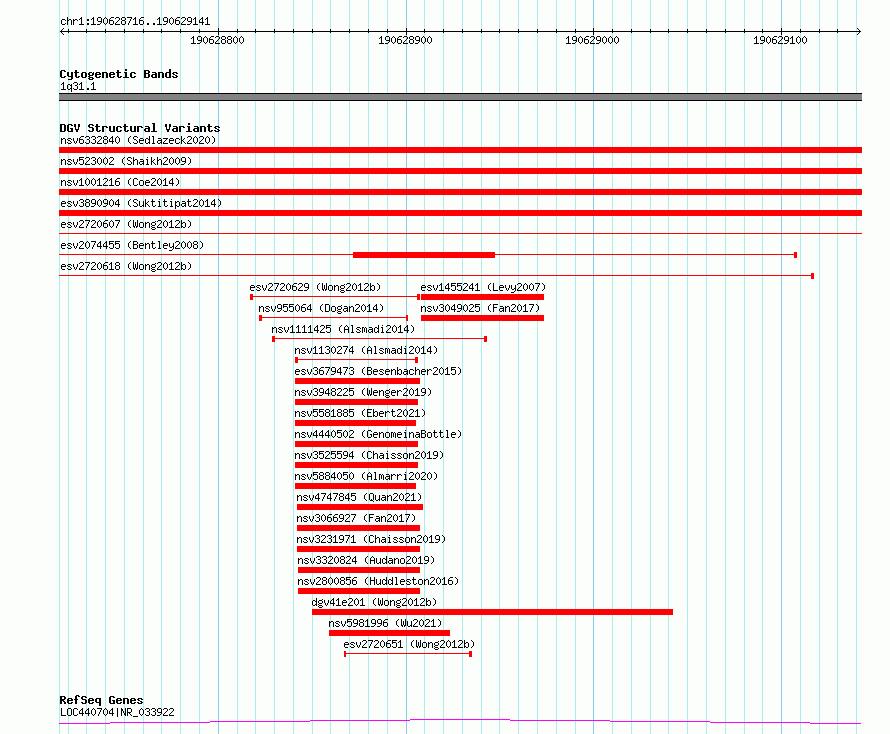890x734 pixels.
Task: Open gene LOC440704|NR_033922
Action: pos(117,712)
